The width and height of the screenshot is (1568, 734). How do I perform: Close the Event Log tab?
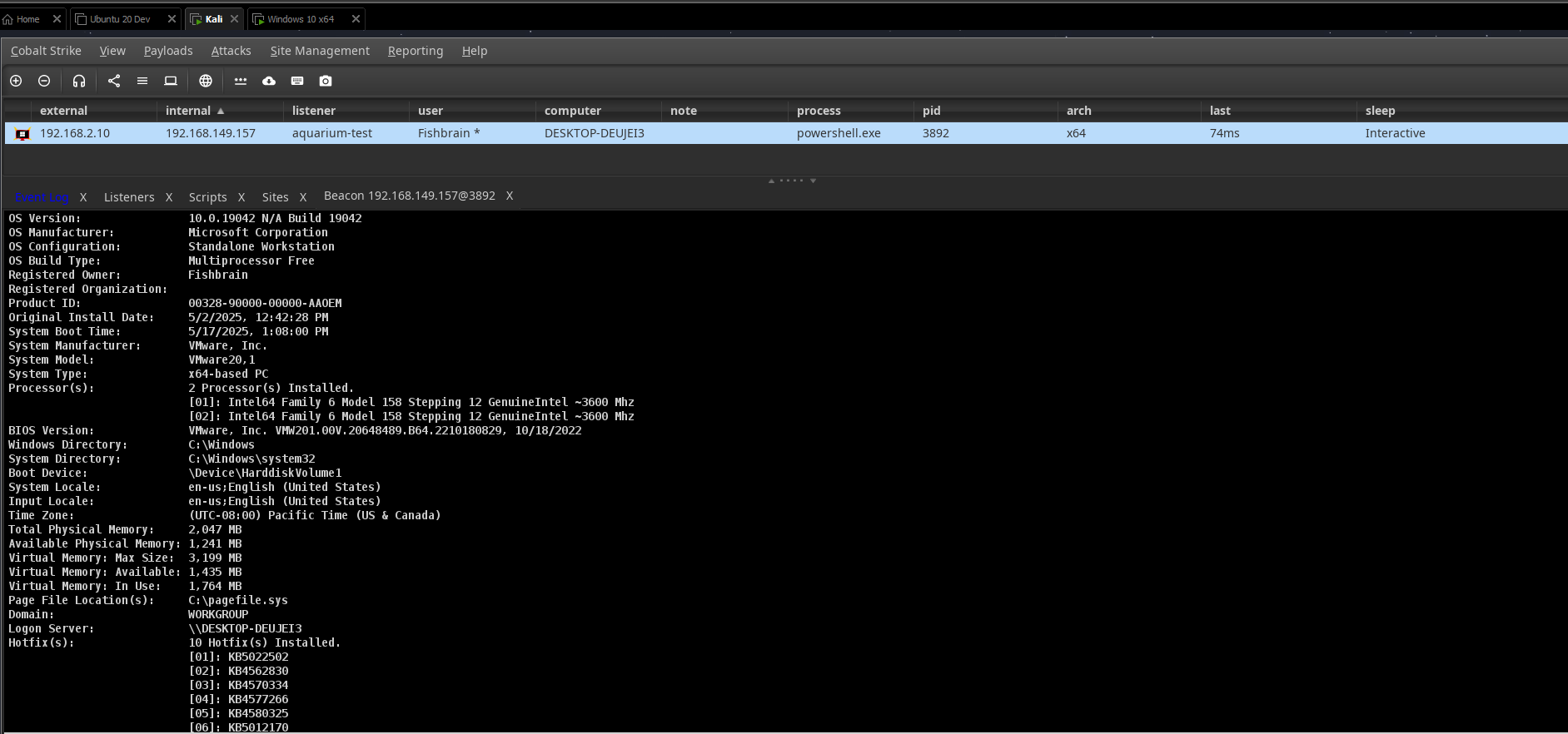pos(83,197)
